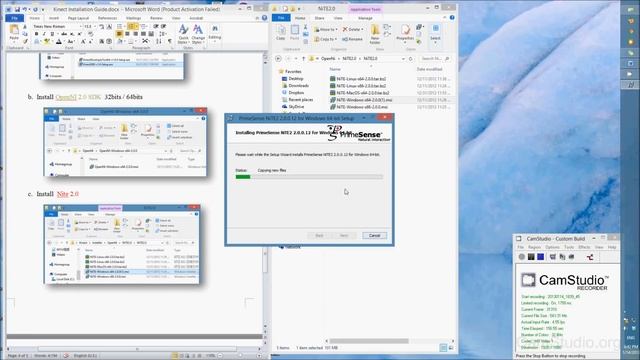Switch to References tab in Word
The image size is (640, 360).
(107, 18)
